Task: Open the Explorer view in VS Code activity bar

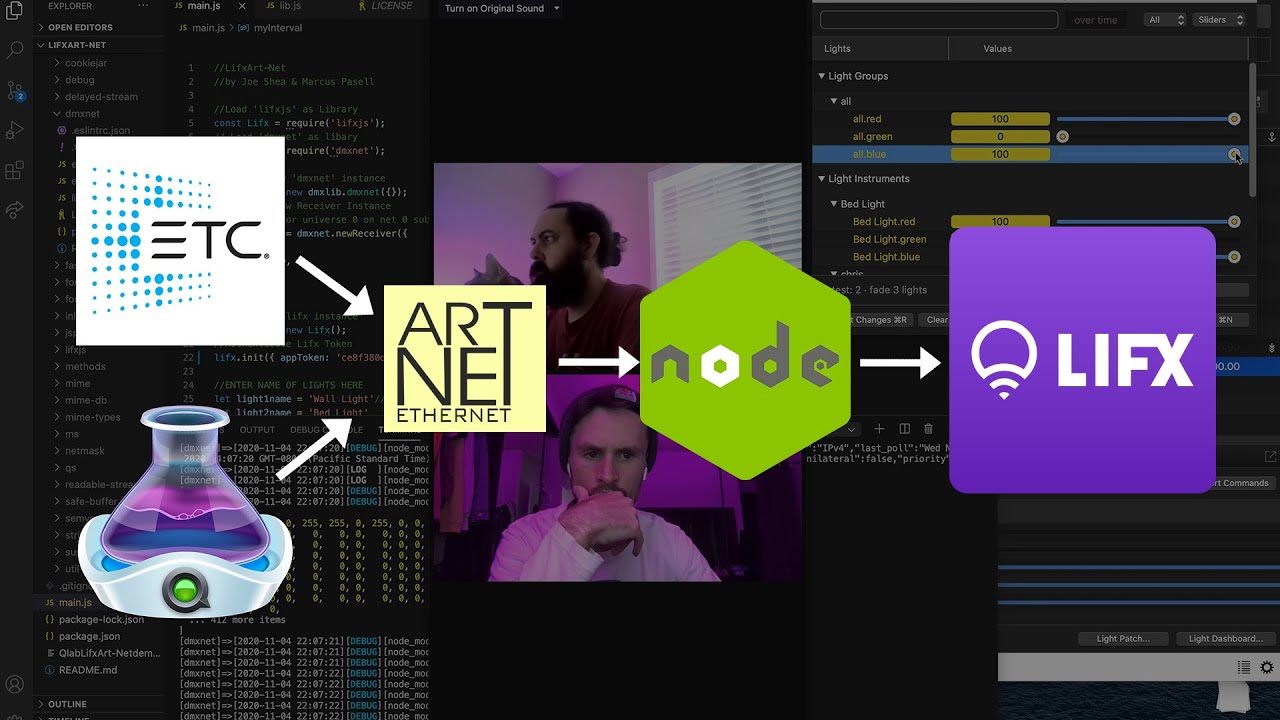Action: point(15,10)
